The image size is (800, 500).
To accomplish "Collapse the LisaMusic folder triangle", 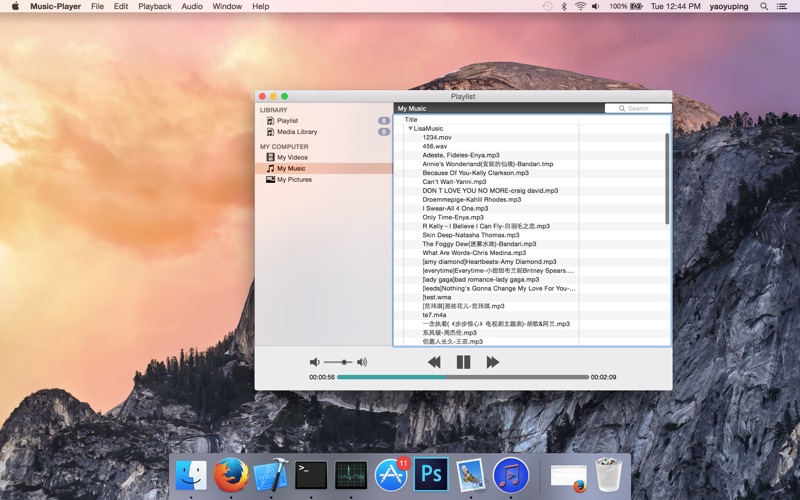I will click(410, 129).
